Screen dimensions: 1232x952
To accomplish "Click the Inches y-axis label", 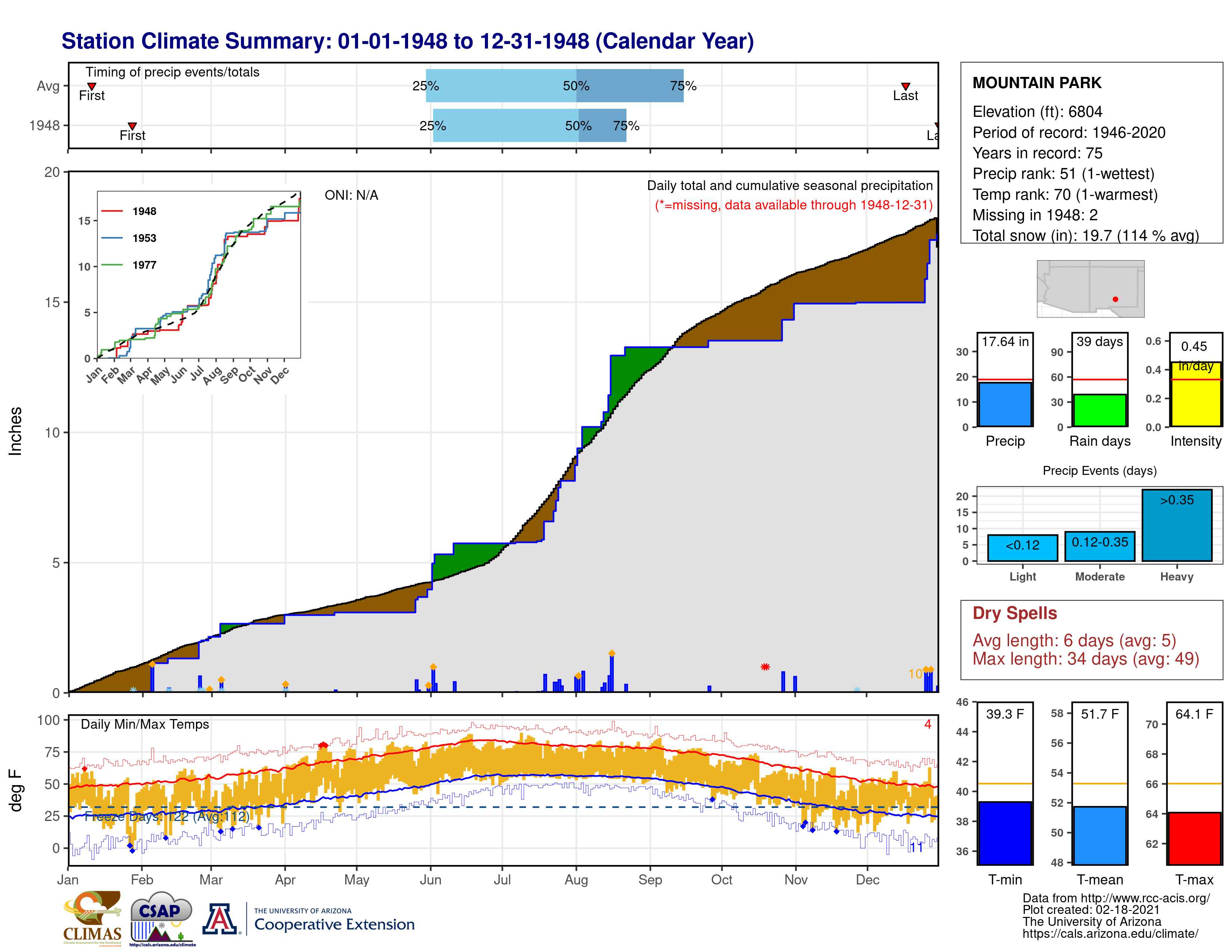I will point(15,431).
